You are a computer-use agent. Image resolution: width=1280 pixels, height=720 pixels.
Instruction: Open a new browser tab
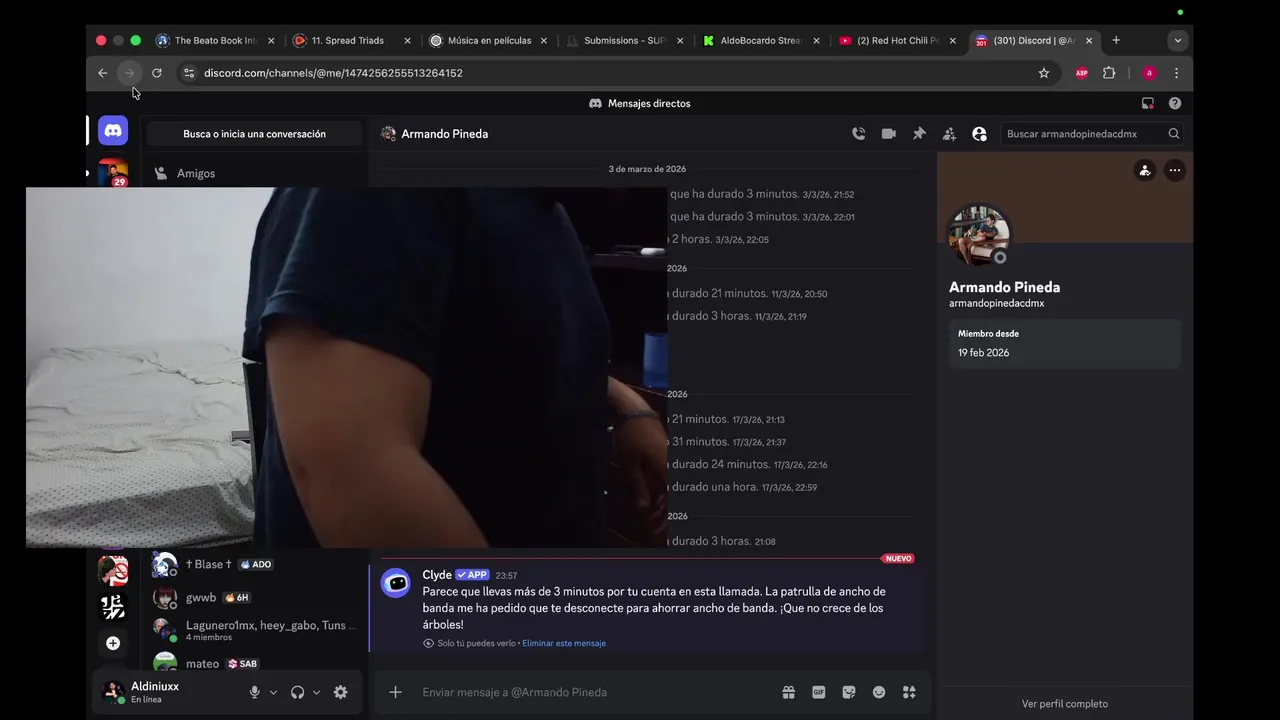click(x=1116, y=41)
